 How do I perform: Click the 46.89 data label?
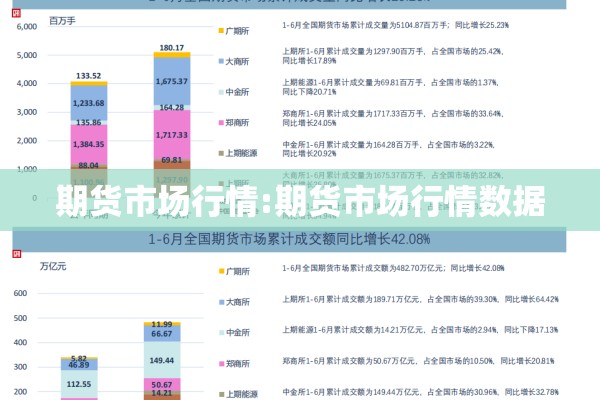[x=79, y=365]
